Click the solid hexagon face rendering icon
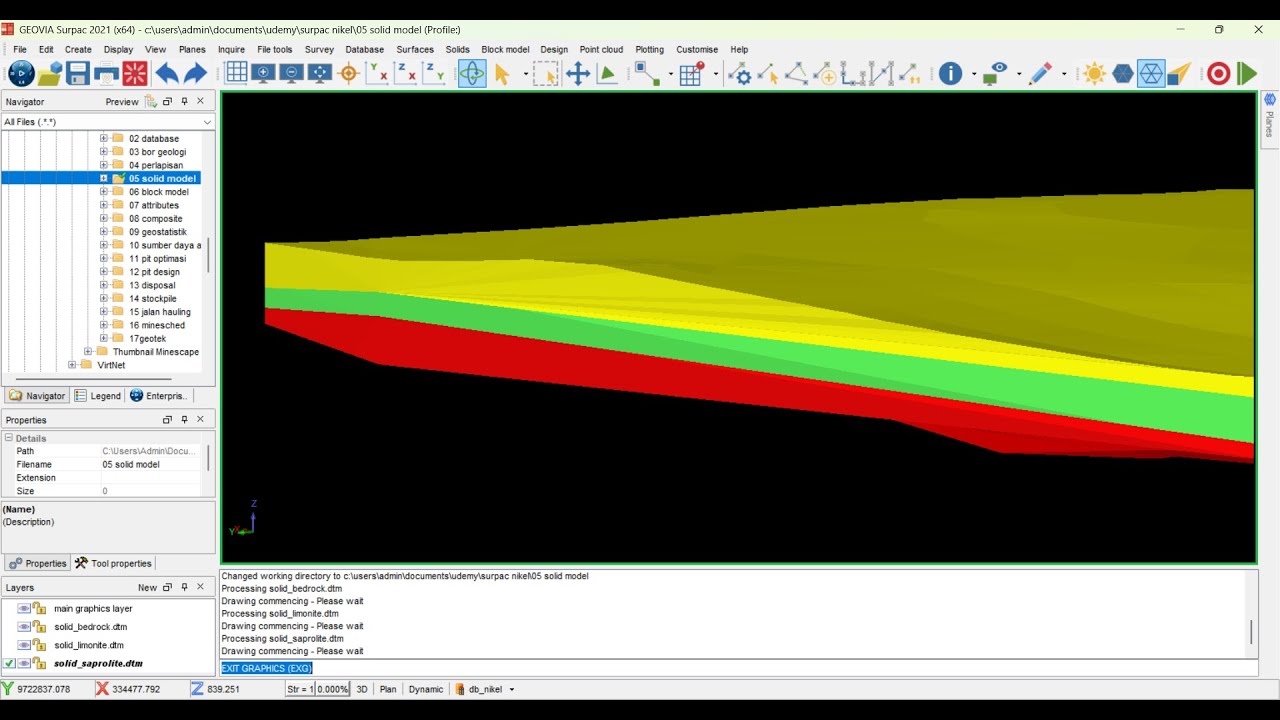 pyautogui.click(x=1123, y=73)
